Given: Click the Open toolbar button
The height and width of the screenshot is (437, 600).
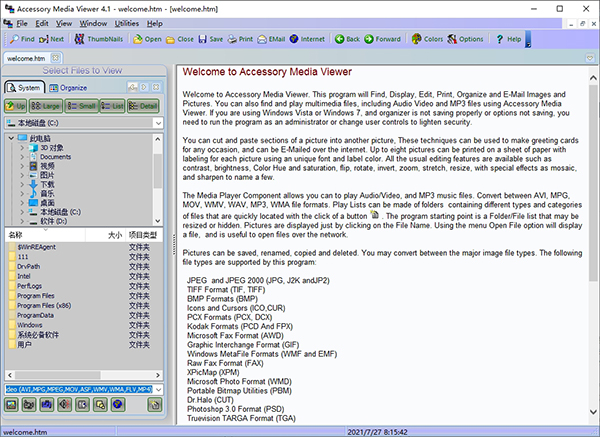Looking at the screenshot, I should [x=147, y=39].
